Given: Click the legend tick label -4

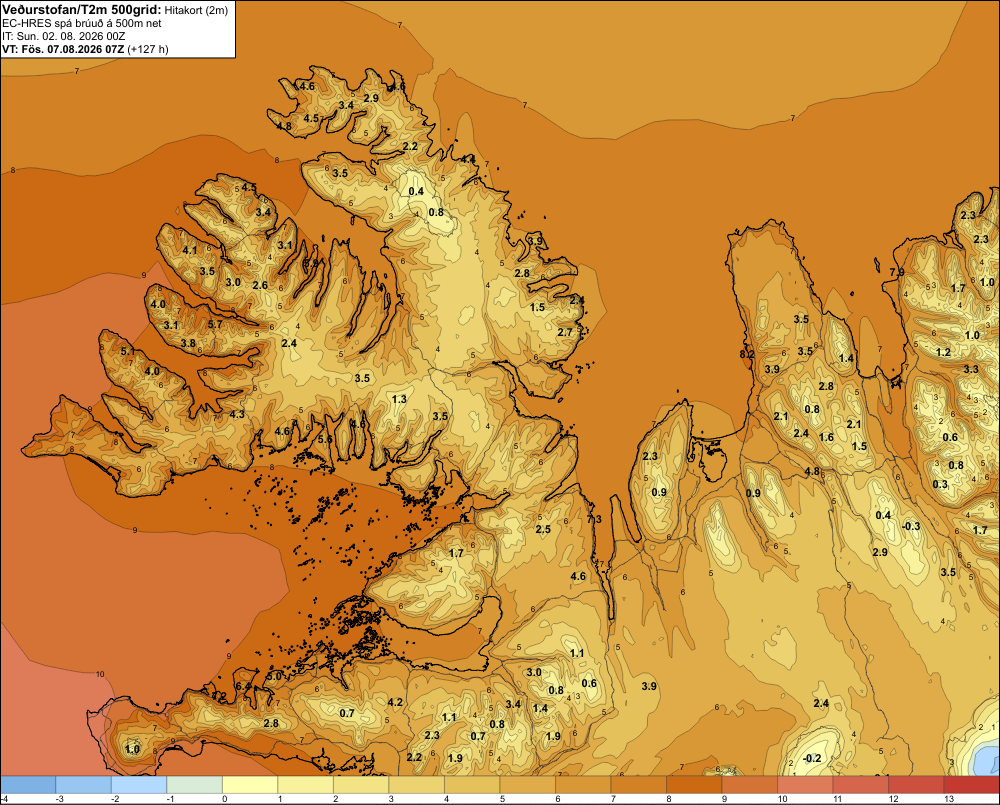Looking at the screenshot, I should coord(4,799).
